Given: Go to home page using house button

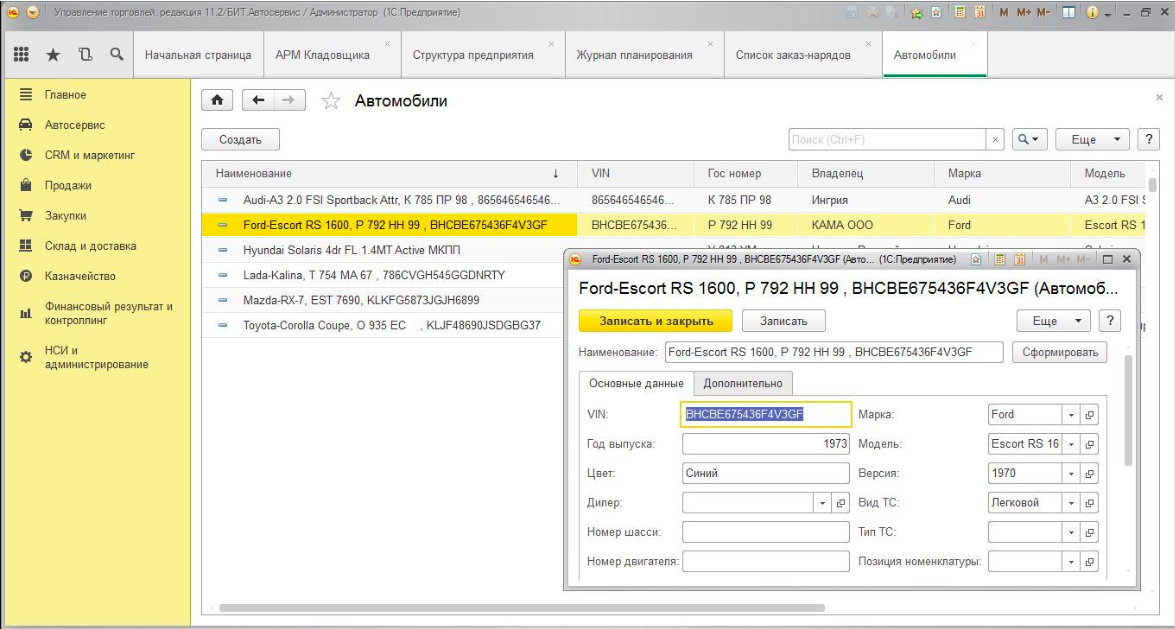Looking at the screenshot, I should coord(217,100).
